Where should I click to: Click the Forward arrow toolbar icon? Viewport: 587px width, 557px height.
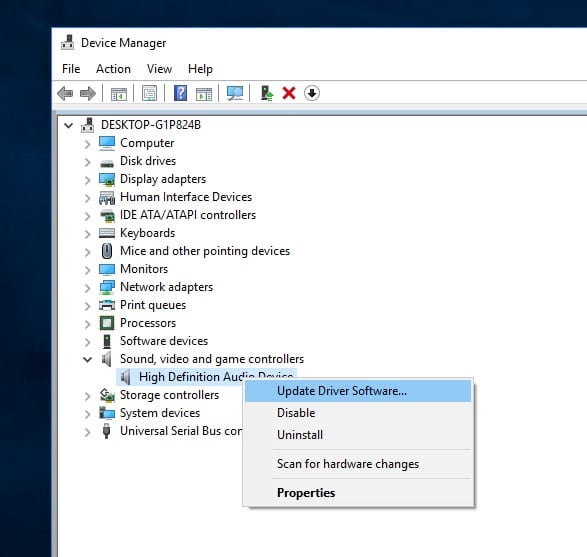(x=88, y=93)
